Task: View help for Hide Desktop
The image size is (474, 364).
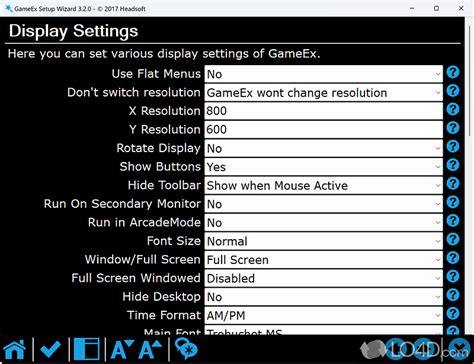Action: (x=453, y=295)
